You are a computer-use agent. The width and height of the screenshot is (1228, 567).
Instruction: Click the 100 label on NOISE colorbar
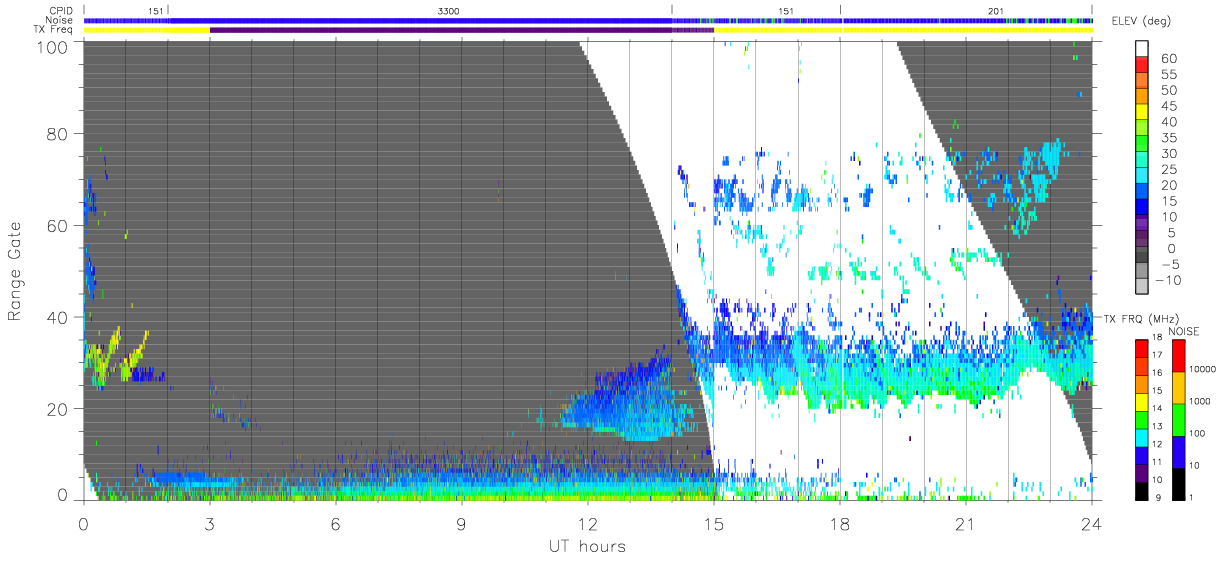click(x=1196, y=433)
